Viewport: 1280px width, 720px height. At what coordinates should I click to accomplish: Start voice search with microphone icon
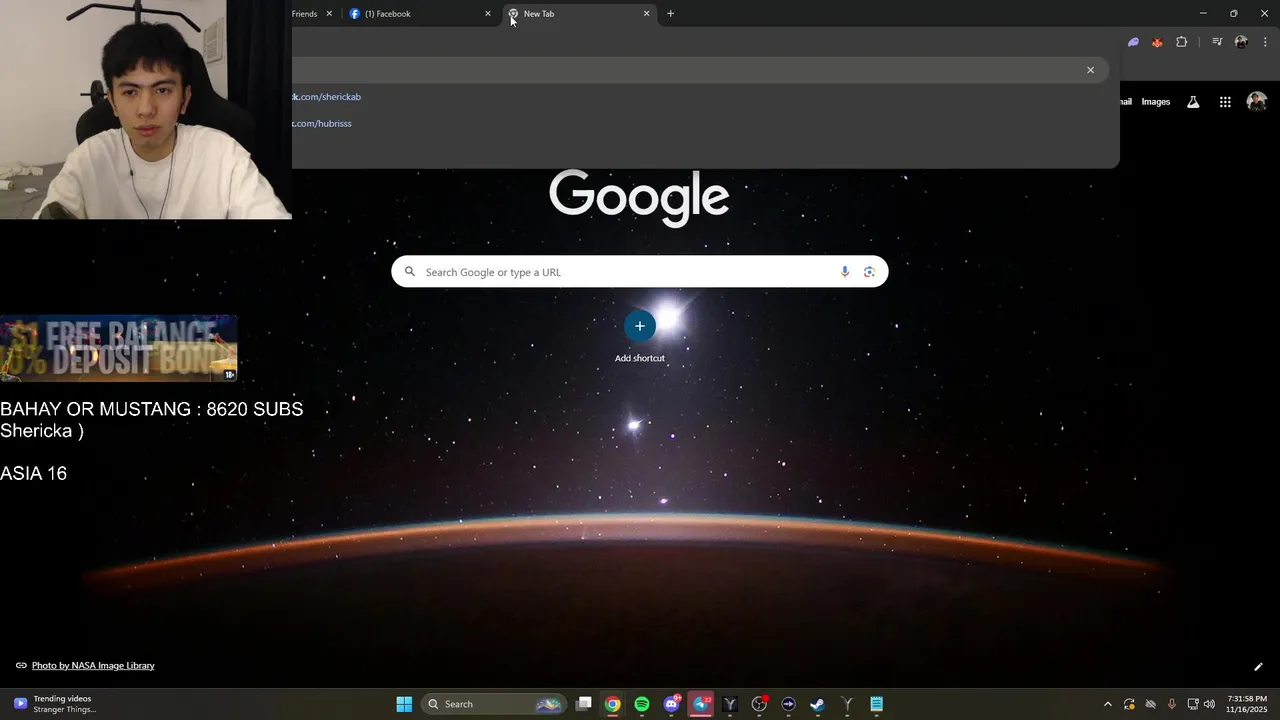(845, 272)
